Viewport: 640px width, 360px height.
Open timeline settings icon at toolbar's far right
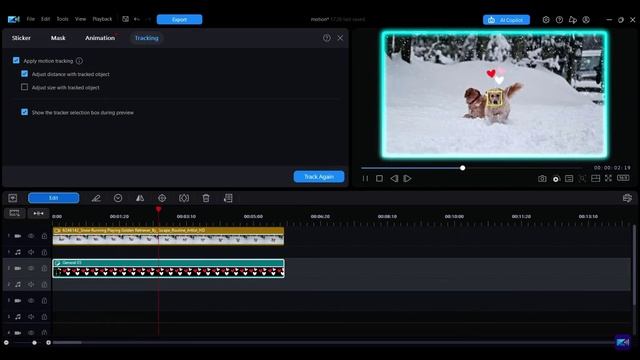[627, 198]
